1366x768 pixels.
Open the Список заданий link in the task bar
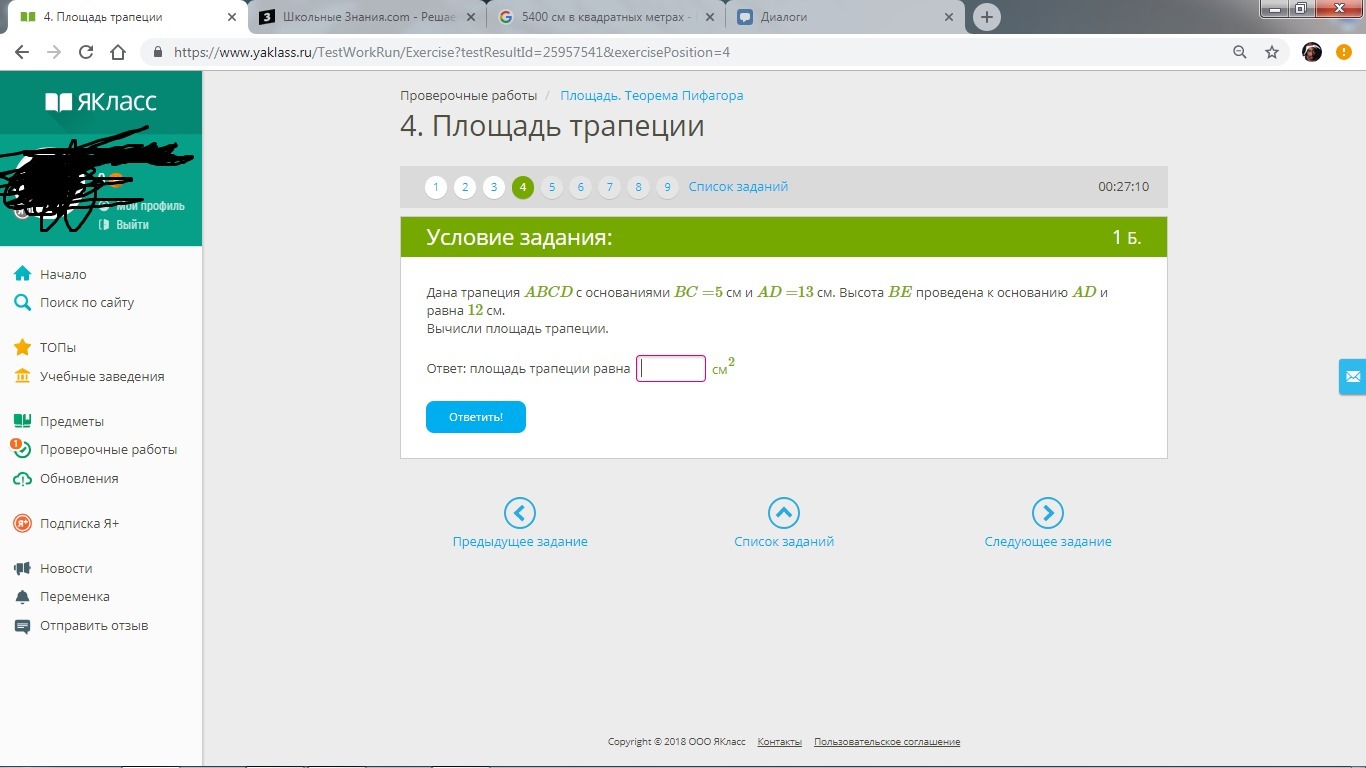click(738, 187)
